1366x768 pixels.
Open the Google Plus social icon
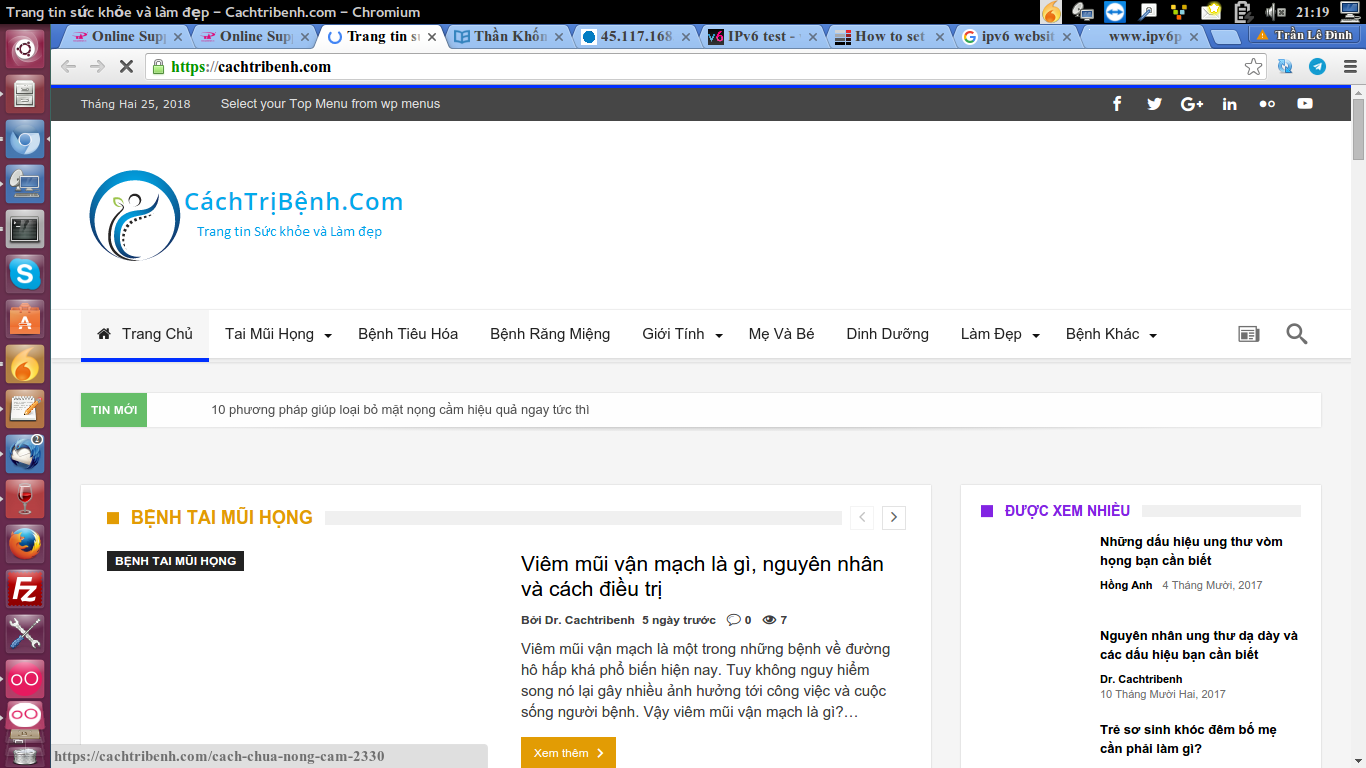point(1192,104)
